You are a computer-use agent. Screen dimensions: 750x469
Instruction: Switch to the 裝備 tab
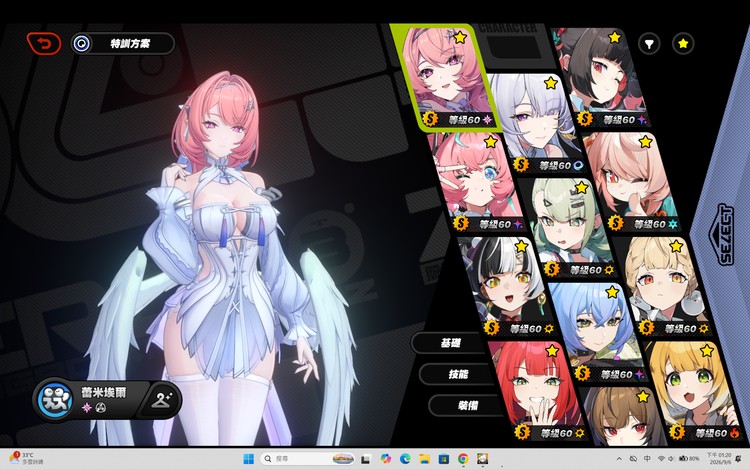pyautogui.click(x=466, y=405)
